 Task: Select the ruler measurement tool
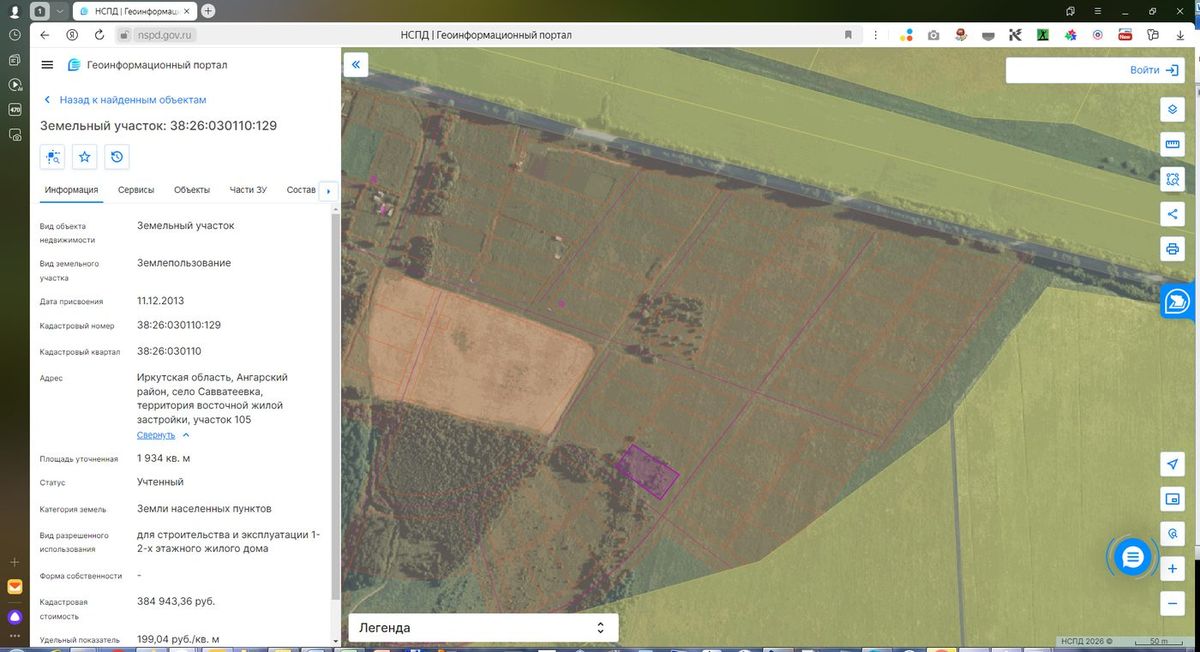[1173, 145]
